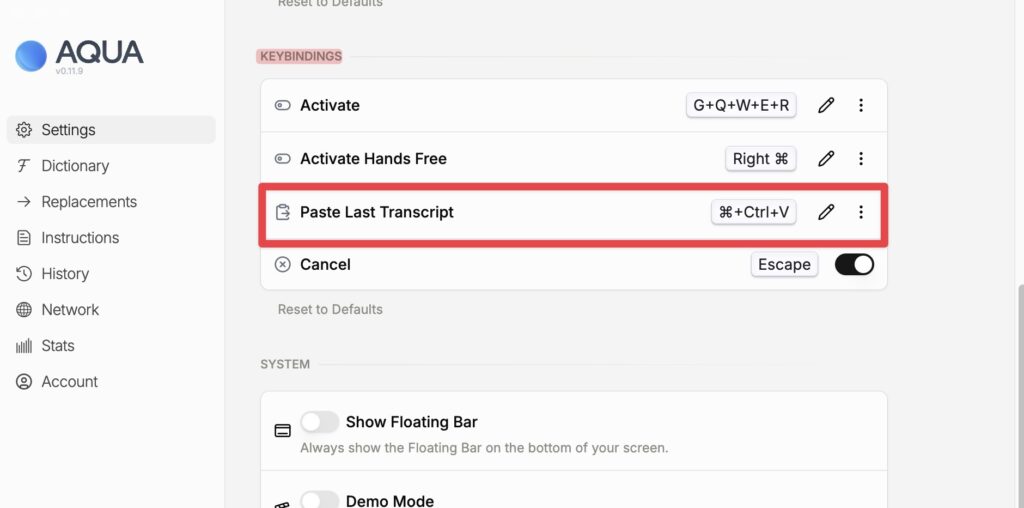Click the Paste Last Transcript clipboard icon
Image resolution: width=1024 pixels, height=508 pixels.
[x=283, y=212]
